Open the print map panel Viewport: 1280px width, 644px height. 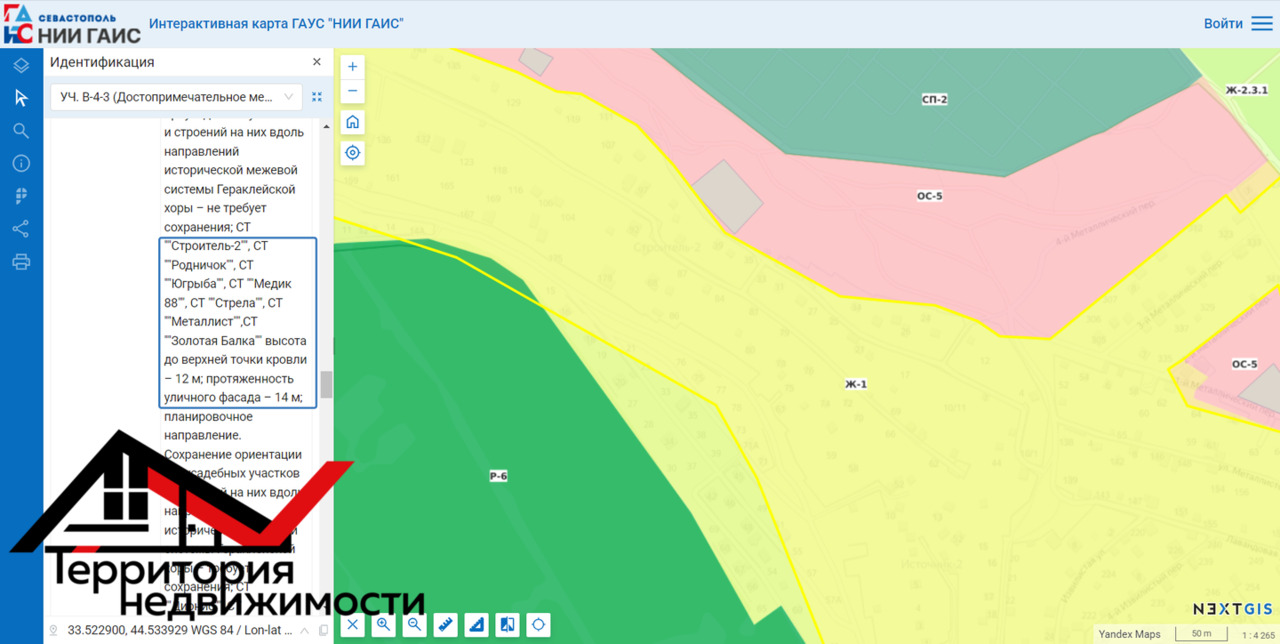coord(21,262)
